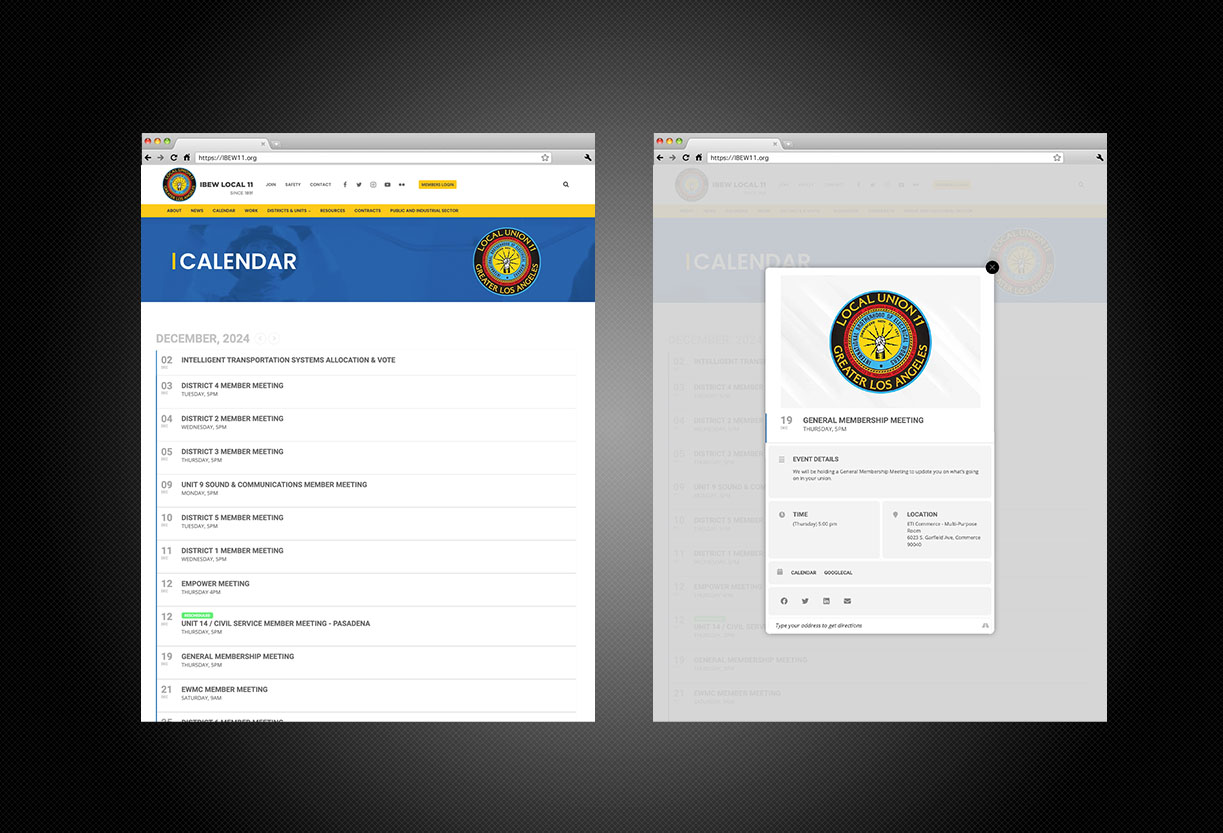Close the General Membership Meeting popup
The width and height of the screenshot is (1223, 833).
(x=992, y=267)
